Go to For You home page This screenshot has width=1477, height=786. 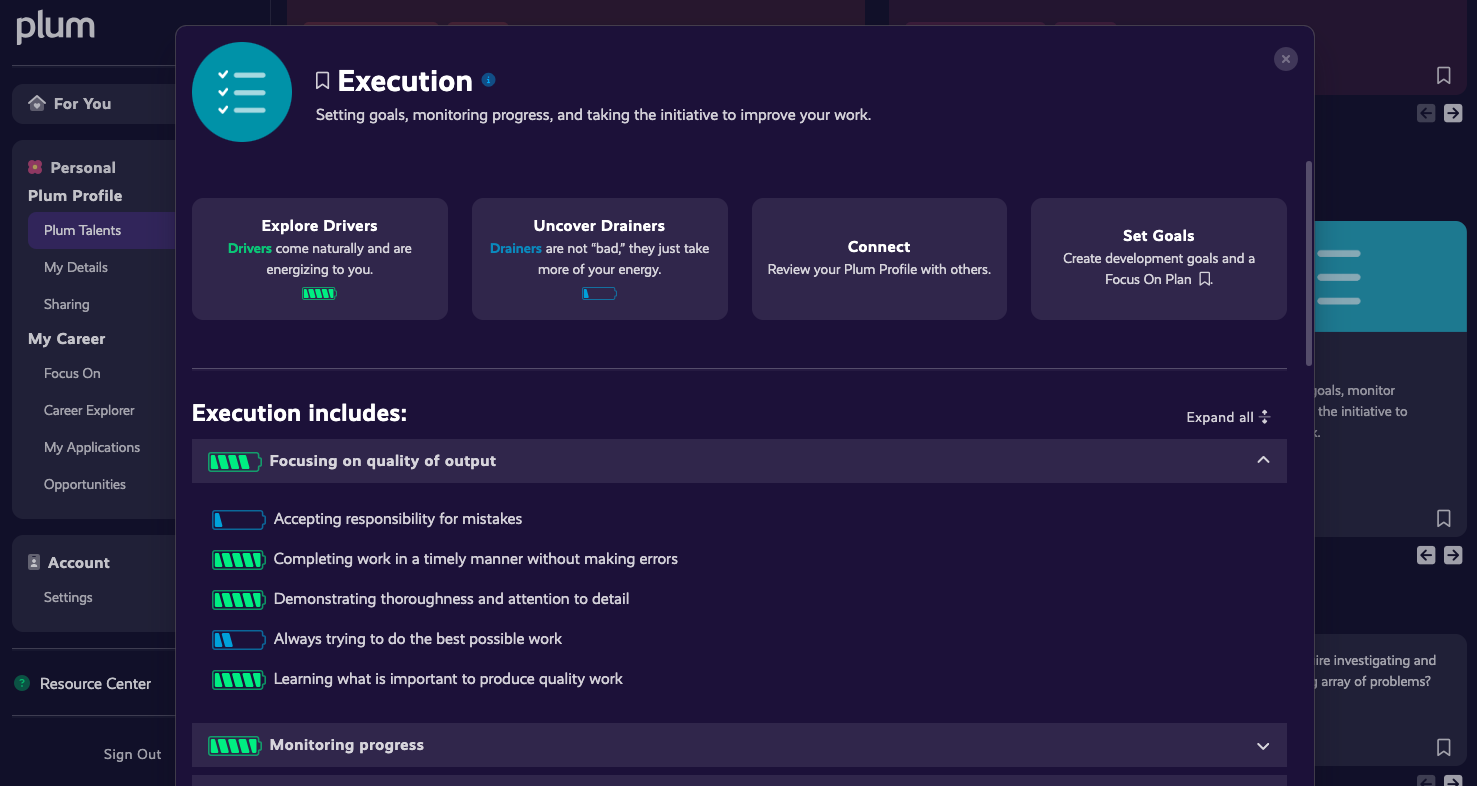point(82,104)
